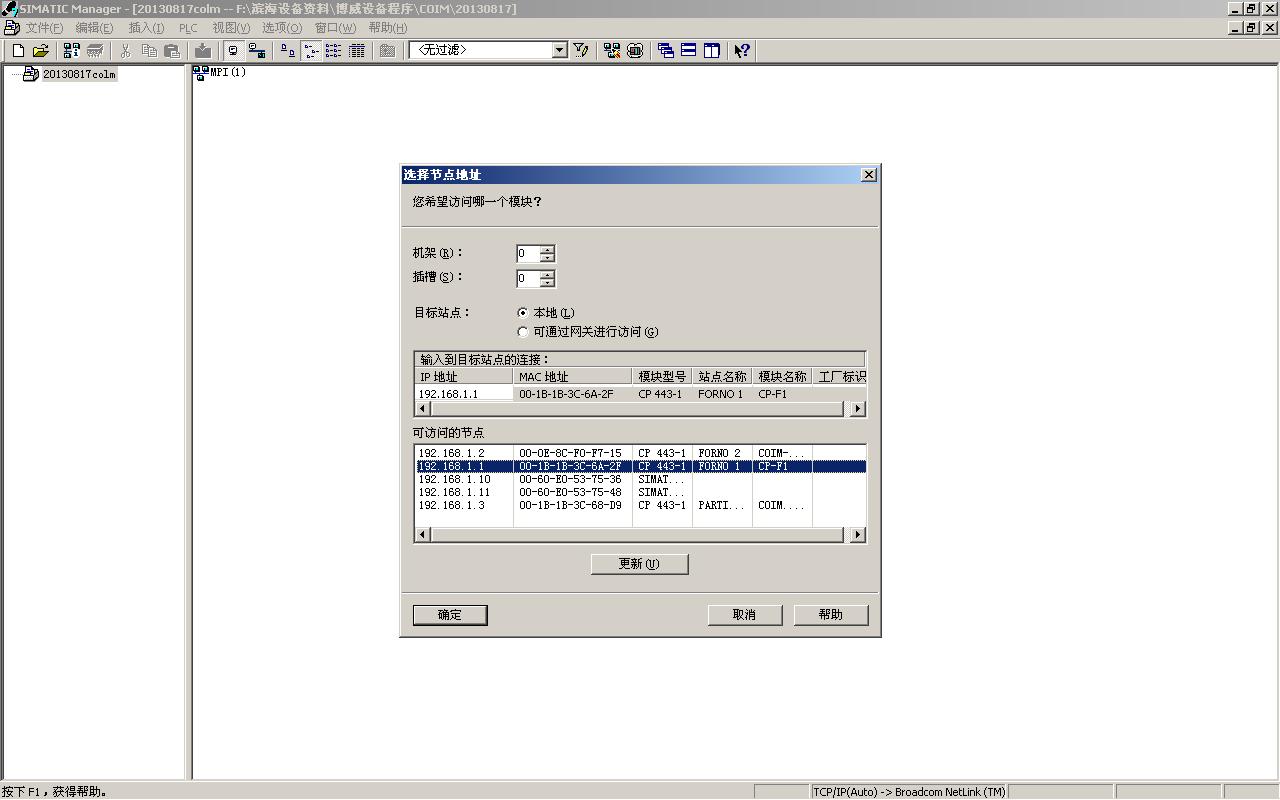Click the Download to PLC icon
The height and width of the screenshot is (800, 1280).
tap(203, 50)
